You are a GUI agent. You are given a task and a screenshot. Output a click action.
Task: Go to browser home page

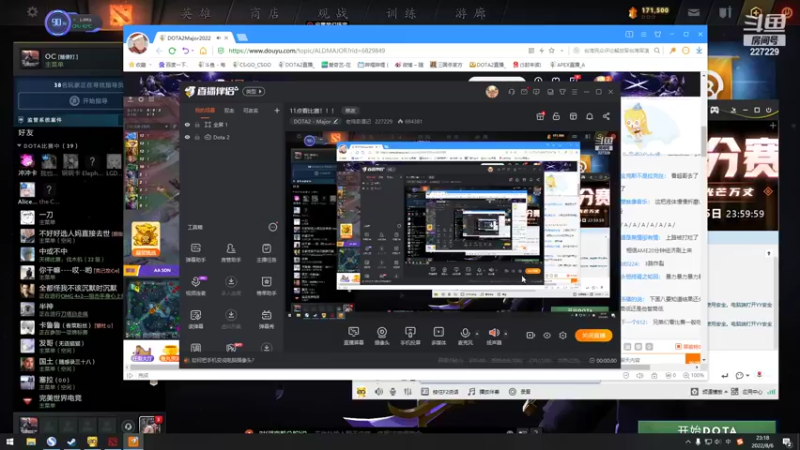pyautogui.click(x=203, y=51)
